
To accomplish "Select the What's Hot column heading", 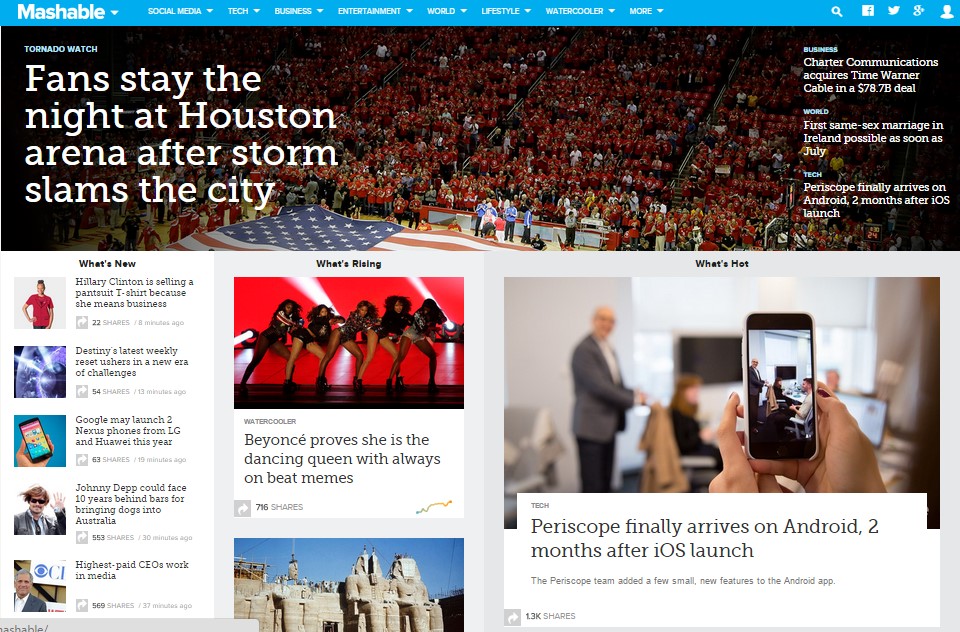I will 722,263.
